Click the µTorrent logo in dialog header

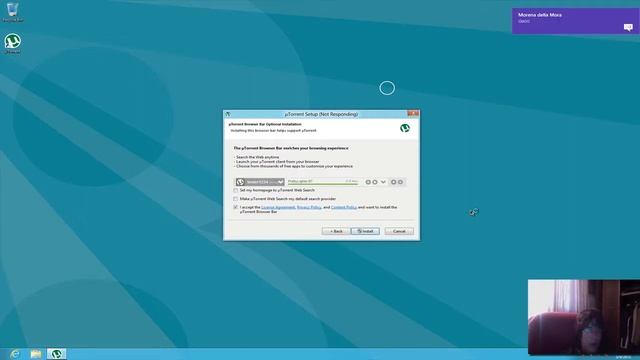[404, 128]
